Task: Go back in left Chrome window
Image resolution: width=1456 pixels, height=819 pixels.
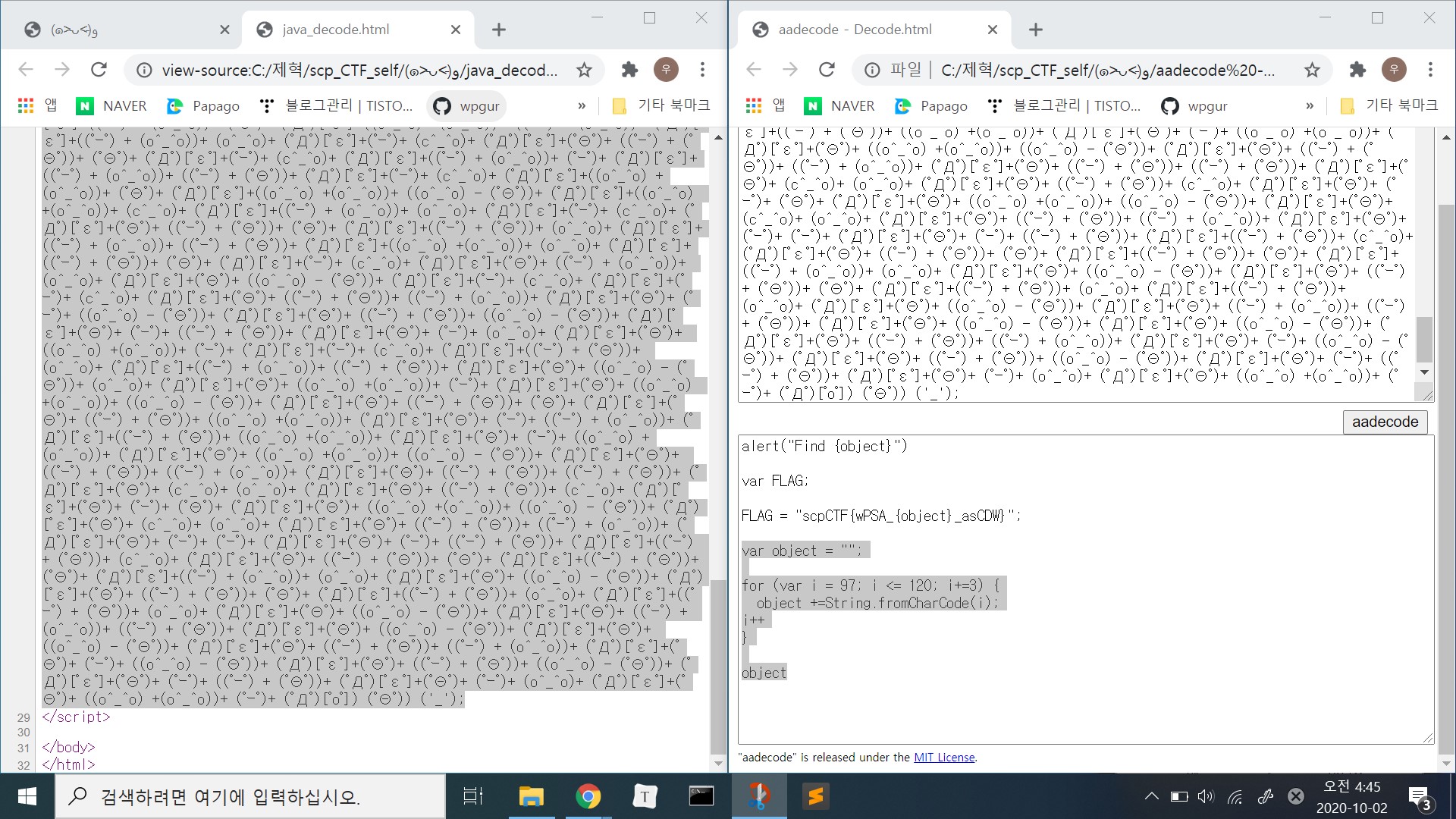Action: [26, 70]
